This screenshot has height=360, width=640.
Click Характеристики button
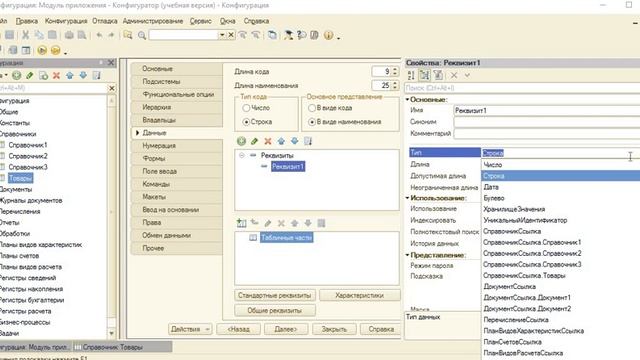(x=359, y=295)
